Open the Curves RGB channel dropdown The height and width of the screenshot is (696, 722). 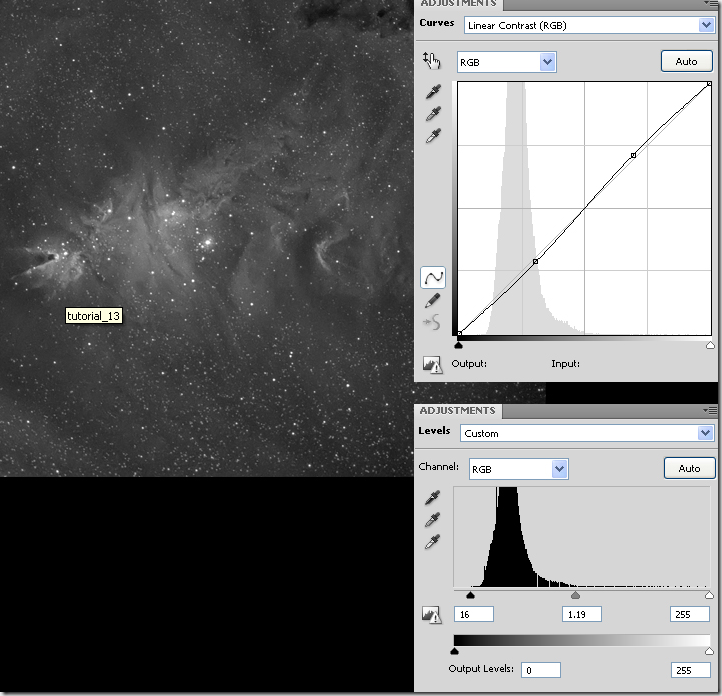507,62
